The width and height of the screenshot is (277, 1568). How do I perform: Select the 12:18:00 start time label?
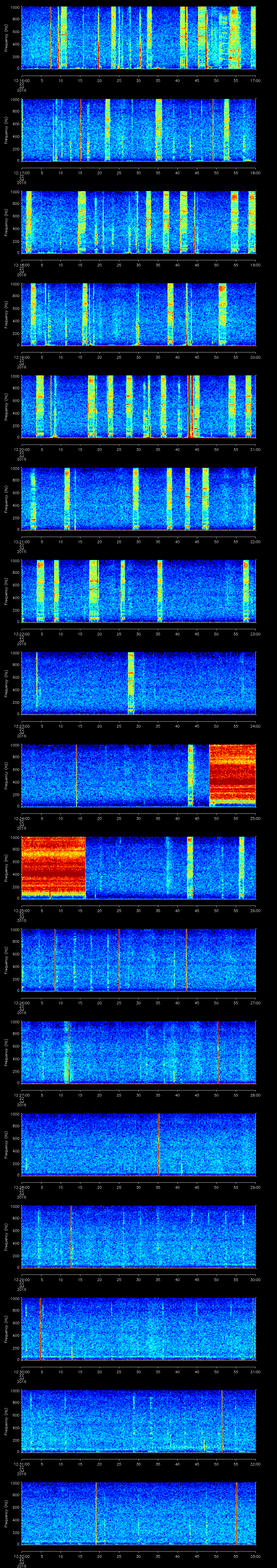click(x=21, y=265)
